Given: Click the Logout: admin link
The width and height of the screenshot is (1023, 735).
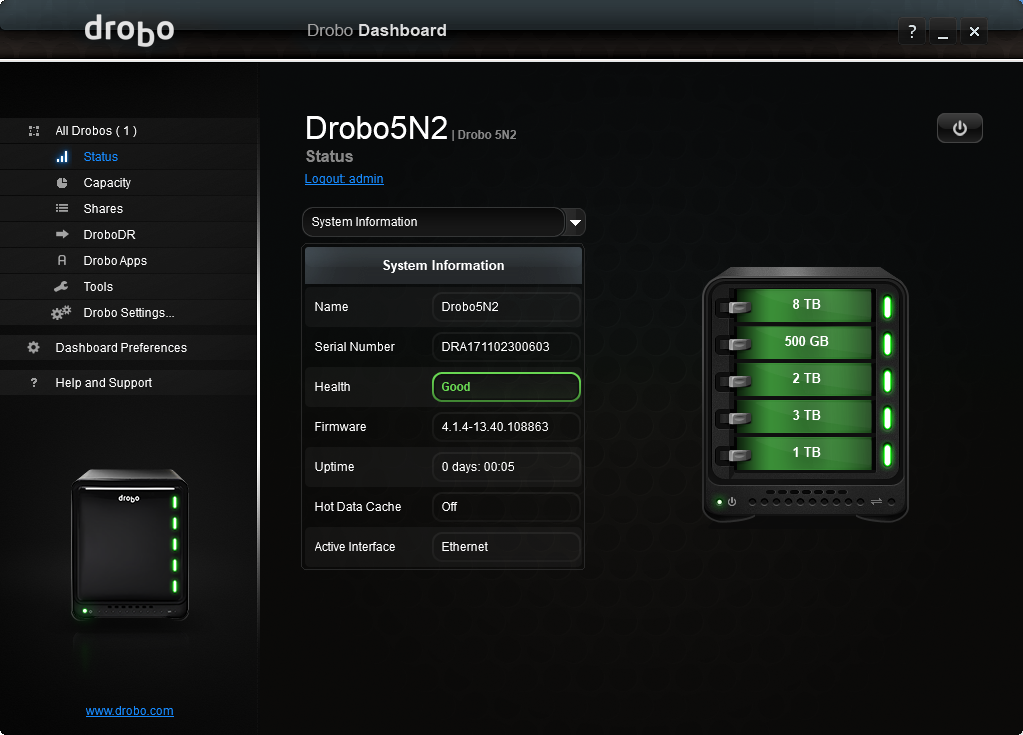Looking at the screenshot, I should [344, 179].
